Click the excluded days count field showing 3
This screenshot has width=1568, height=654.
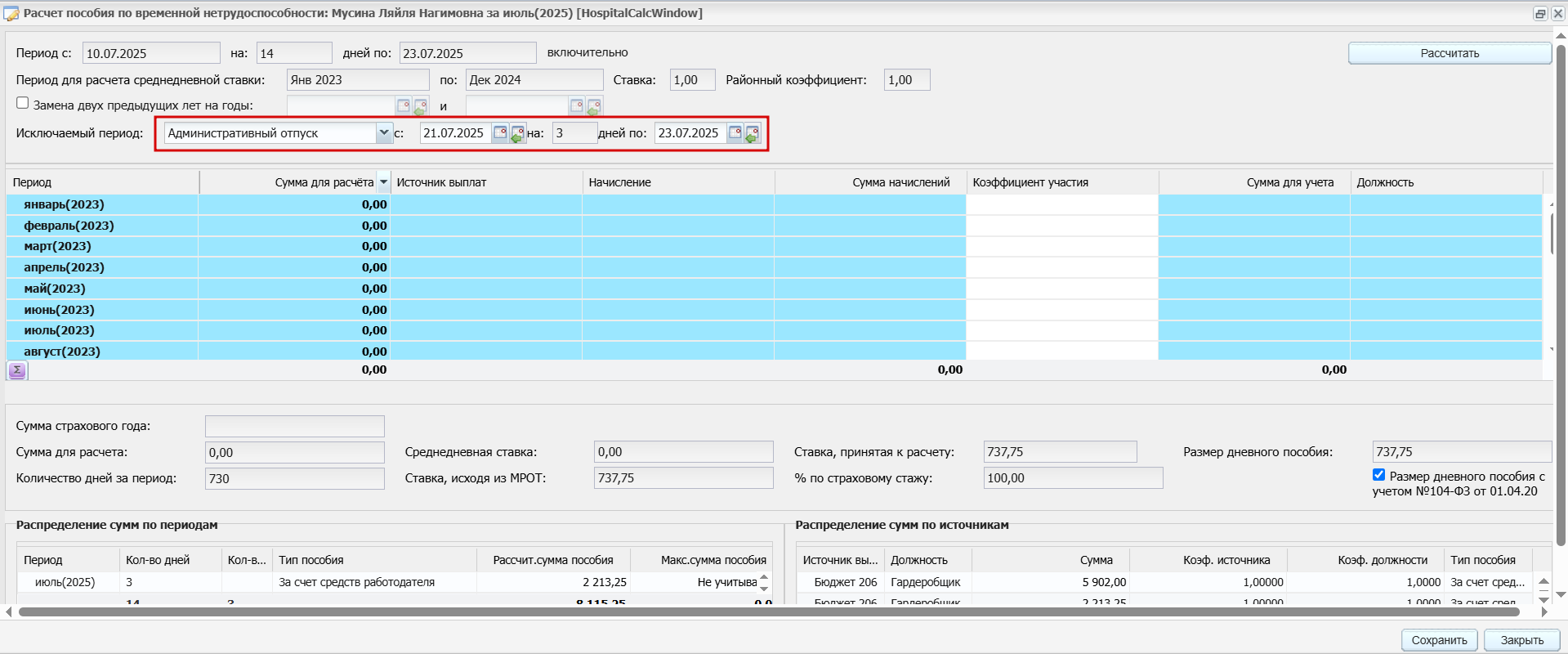pyautogui.click(x=574, y=132)
